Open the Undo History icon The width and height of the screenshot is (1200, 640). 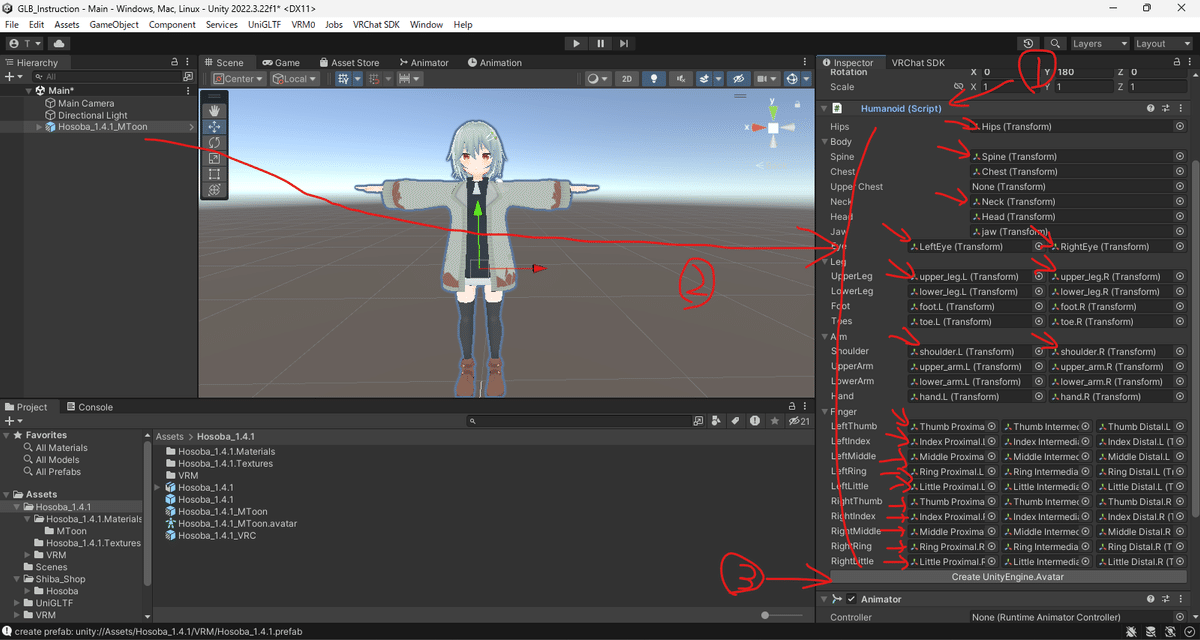1029,44
